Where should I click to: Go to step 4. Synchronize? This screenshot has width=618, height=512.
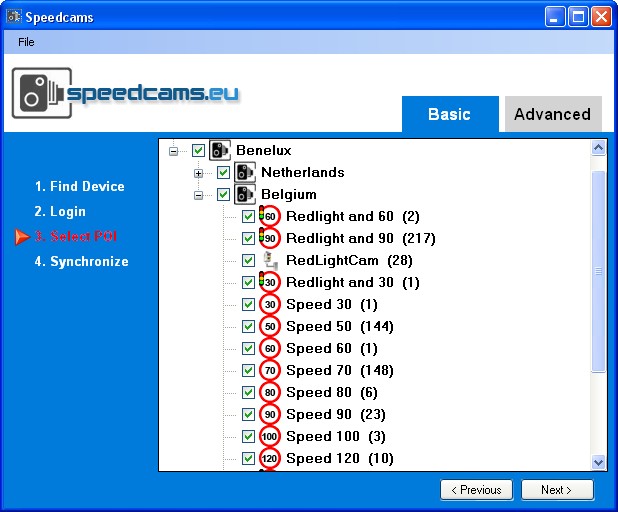tap(82, 261)
